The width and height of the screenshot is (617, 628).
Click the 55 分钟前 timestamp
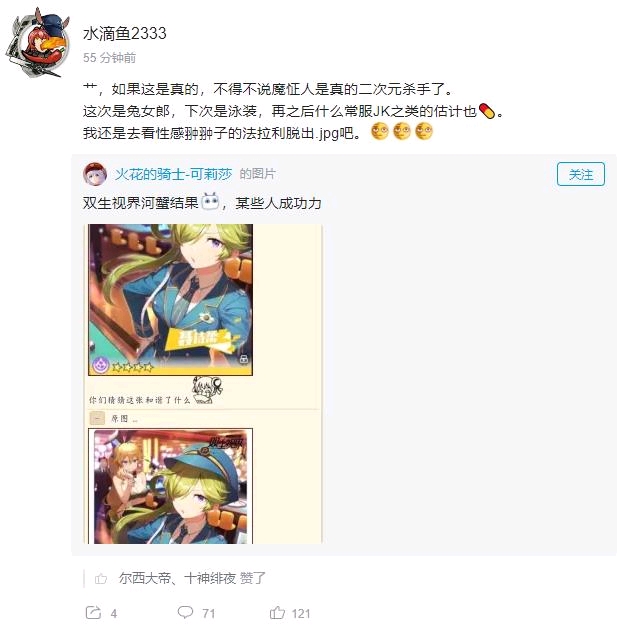click(109, 58)
